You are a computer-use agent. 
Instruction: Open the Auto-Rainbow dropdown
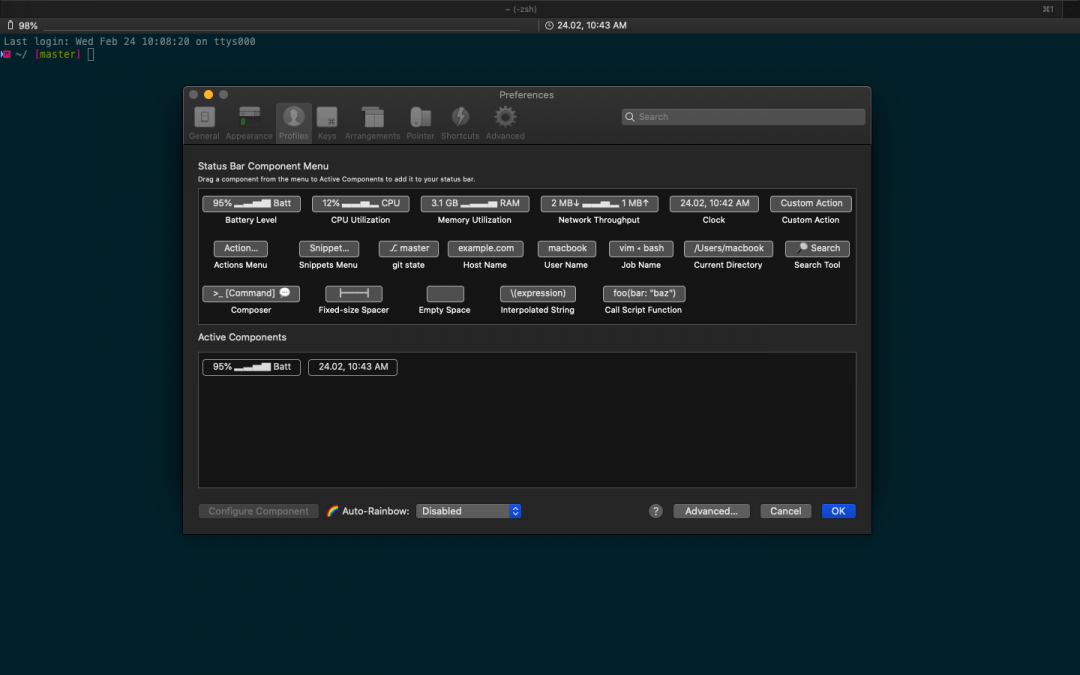pos(468,511)
